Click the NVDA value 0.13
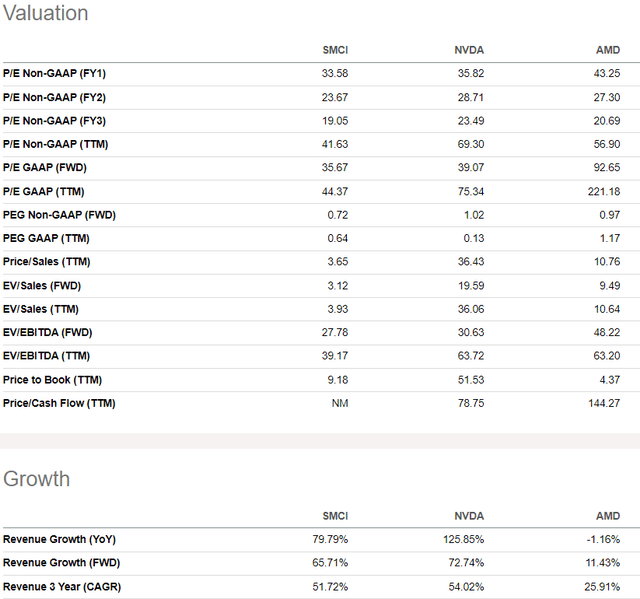The image size is (640, 599). pyautogui.click(x=474, y=238)
